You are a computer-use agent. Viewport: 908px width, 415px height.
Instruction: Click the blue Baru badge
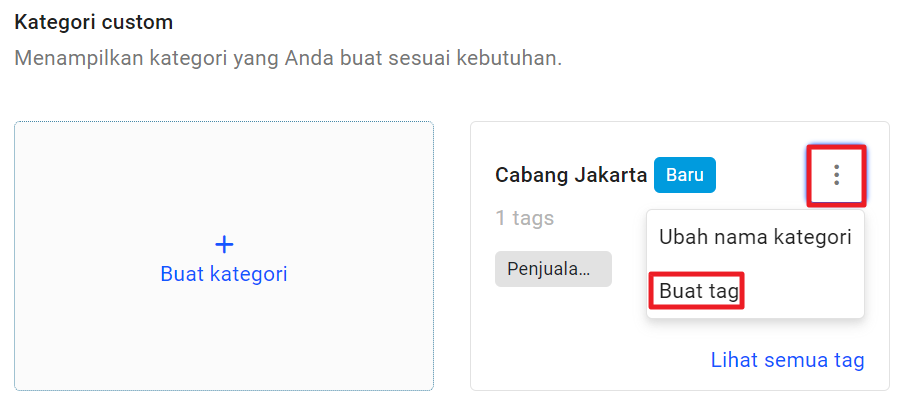(x=684, y=175)
